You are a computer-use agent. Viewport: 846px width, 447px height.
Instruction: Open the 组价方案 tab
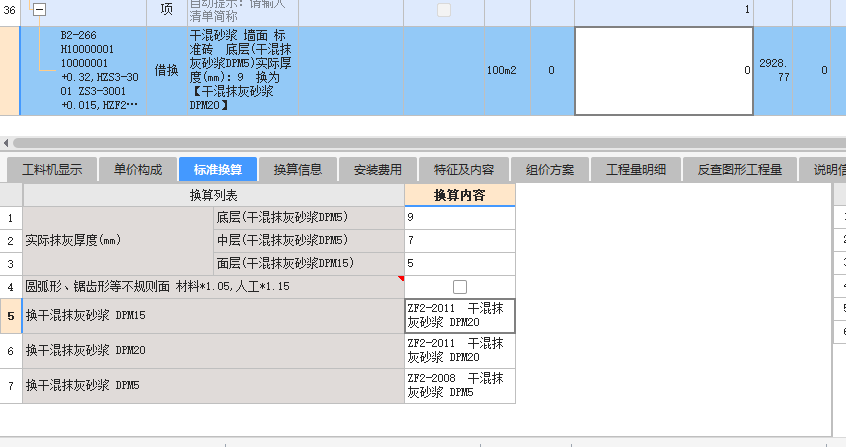[550, 170]
